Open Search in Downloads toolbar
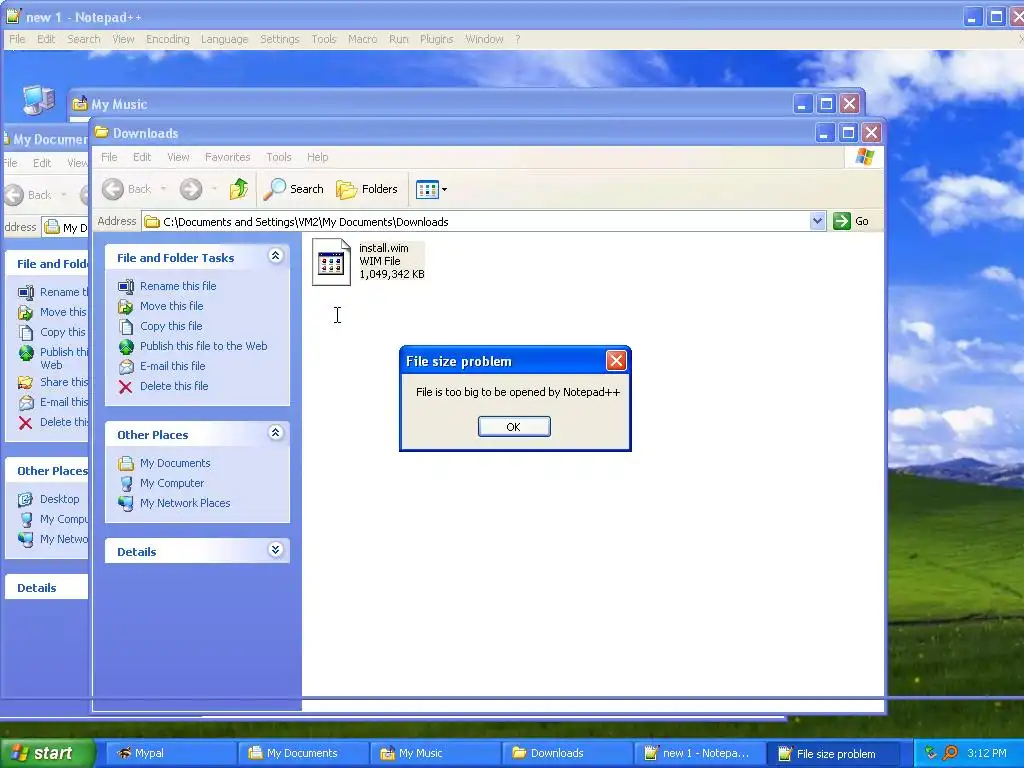 click(293, 189)
